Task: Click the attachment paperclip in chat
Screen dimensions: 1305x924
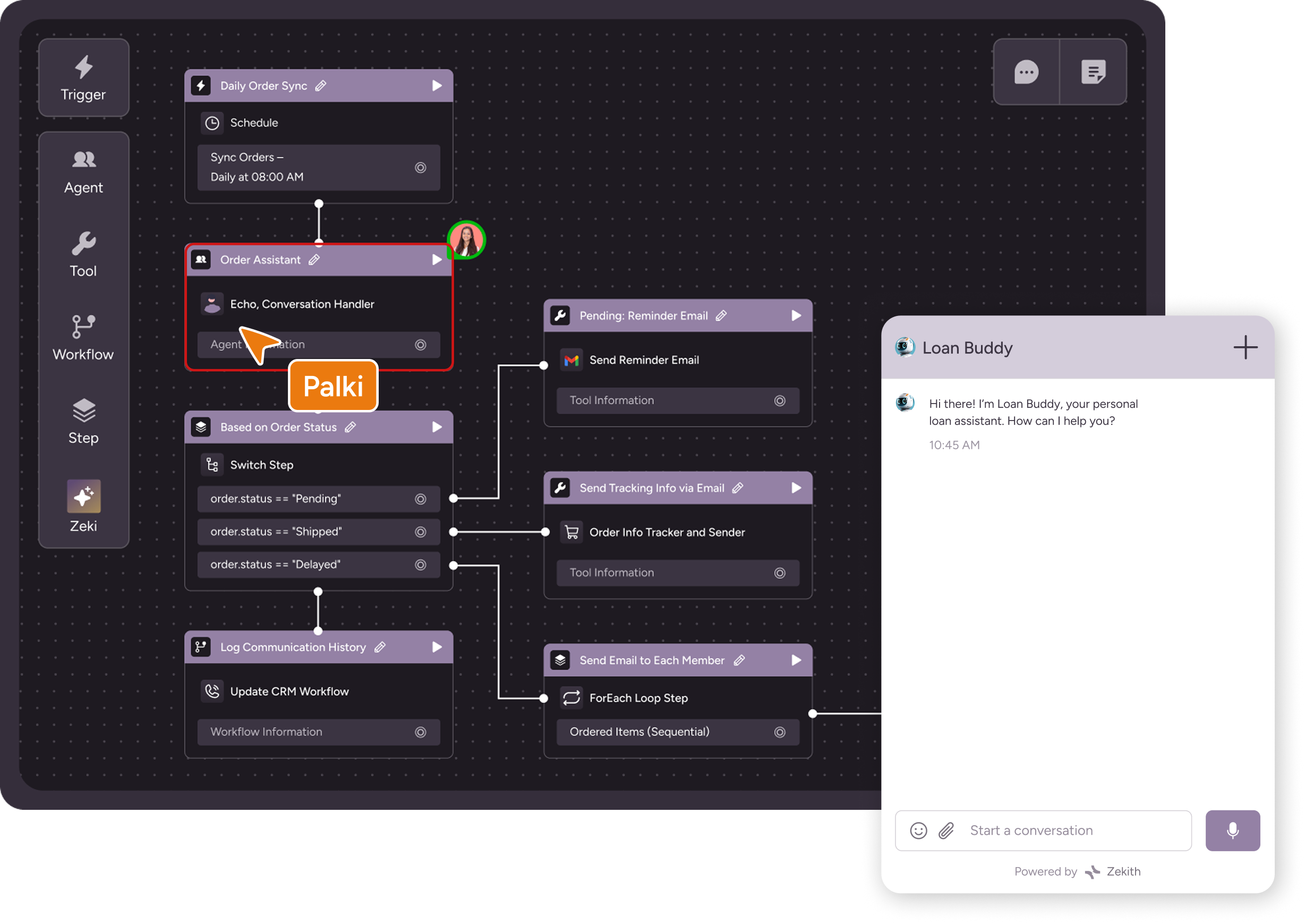Action: click(x=946, y=831)
